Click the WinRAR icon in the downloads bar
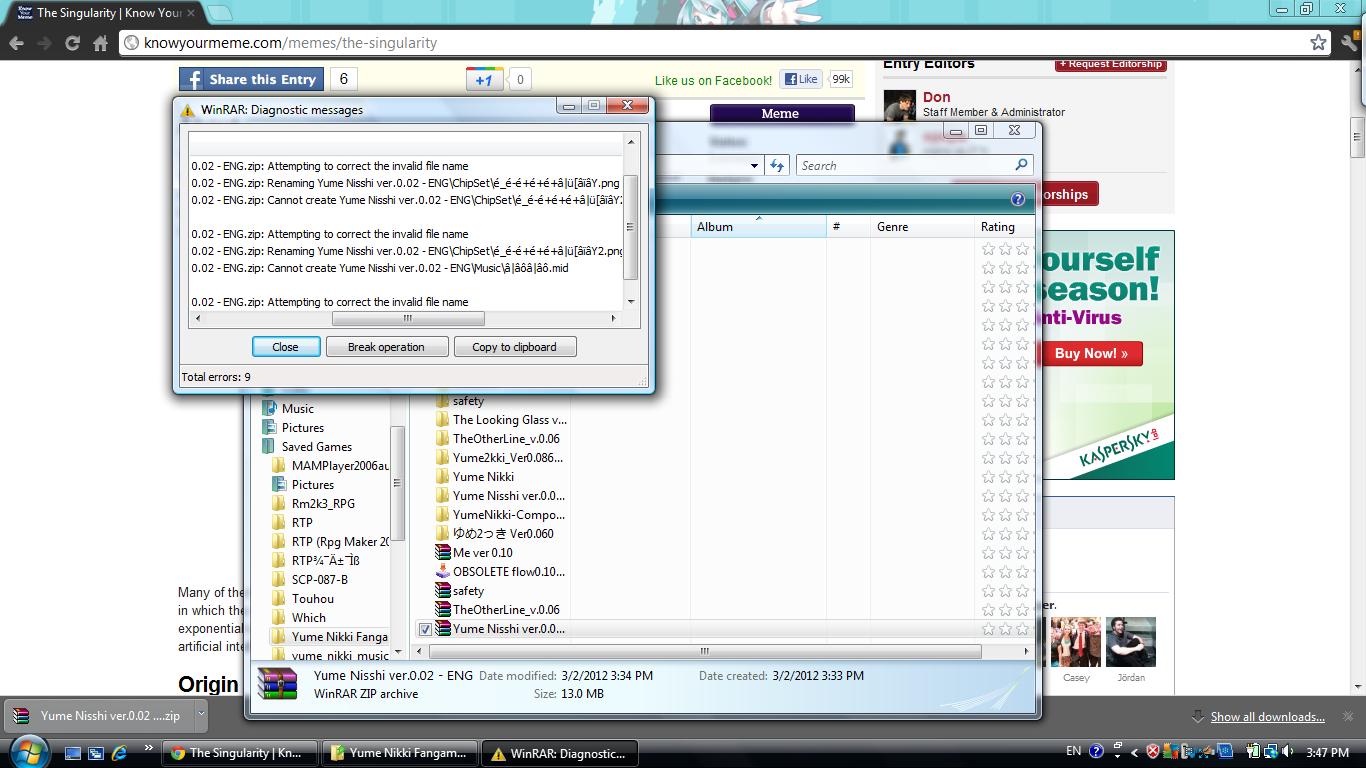 [x=21, y=716]
